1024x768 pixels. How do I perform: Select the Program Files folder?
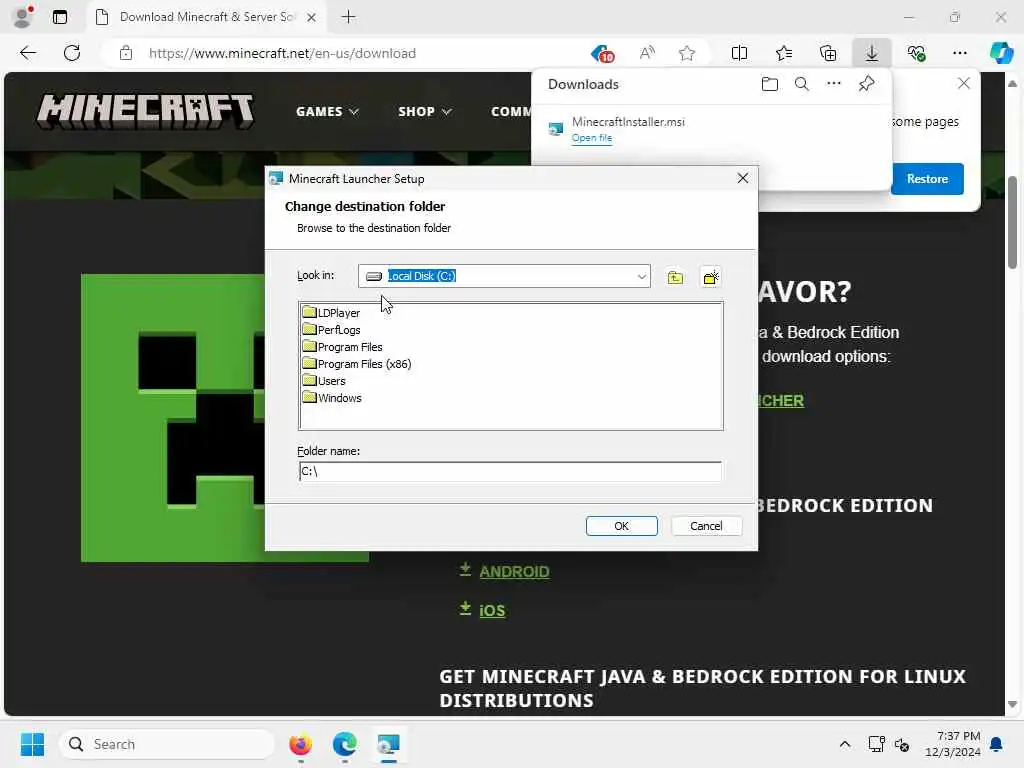pyautogui.click(x=343, y=347)
